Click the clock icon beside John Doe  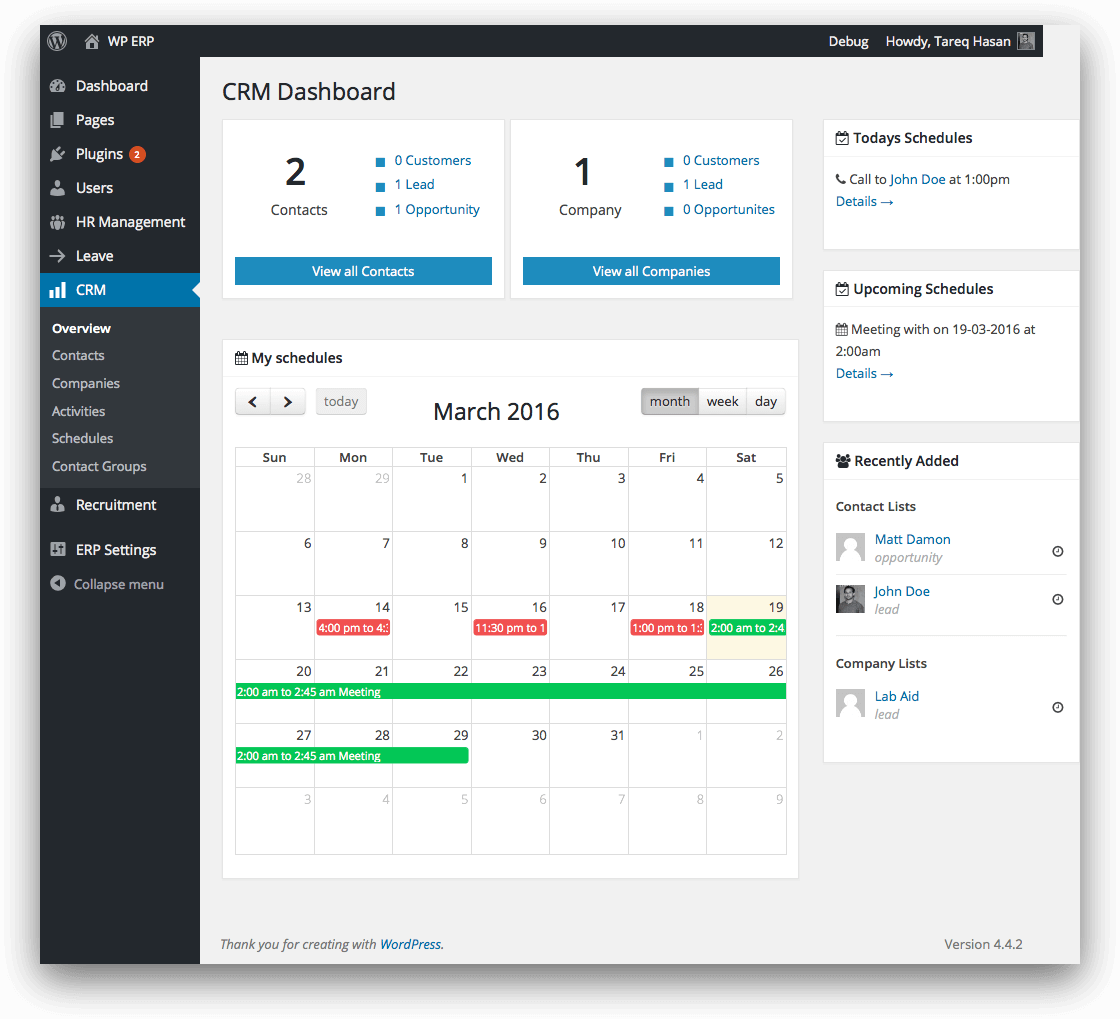click(x=1058, y=599)
